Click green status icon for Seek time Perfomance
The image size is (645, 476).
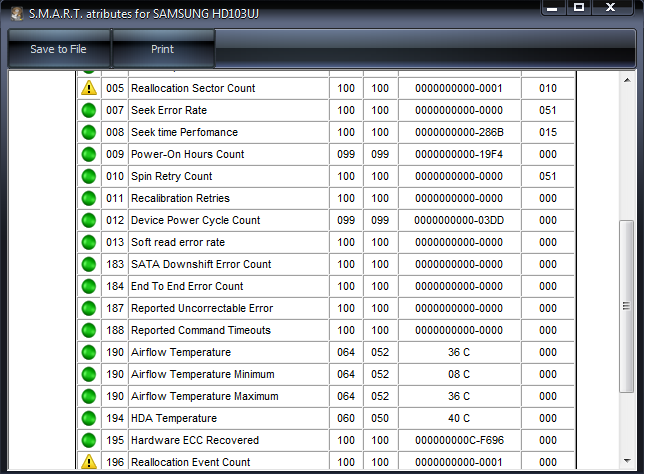click(x=89, y=132)
